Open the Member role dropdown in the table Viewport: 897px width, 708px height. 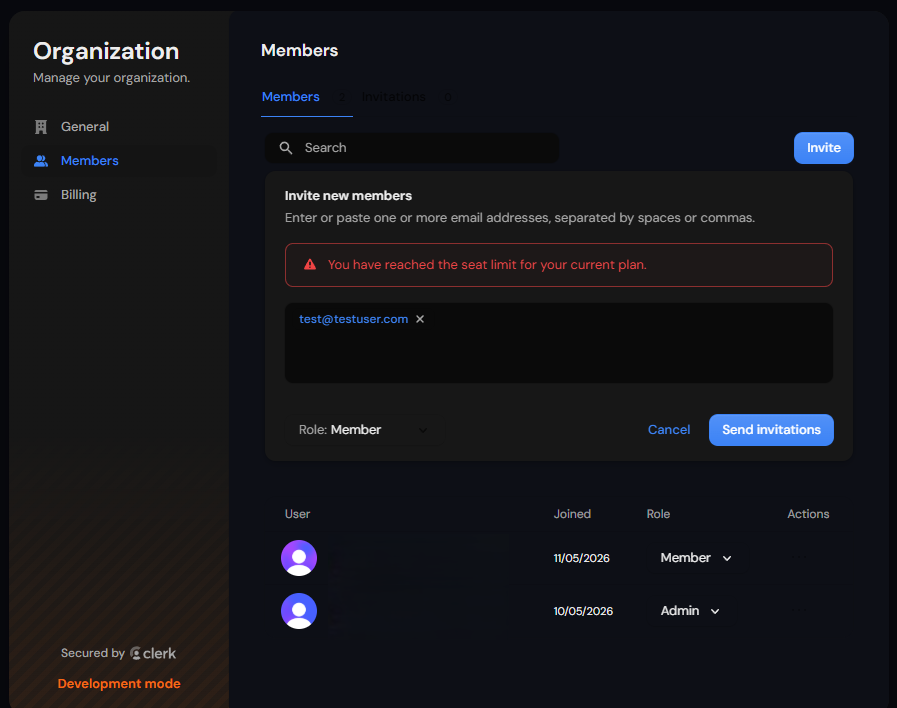click(x=696, y=558)
